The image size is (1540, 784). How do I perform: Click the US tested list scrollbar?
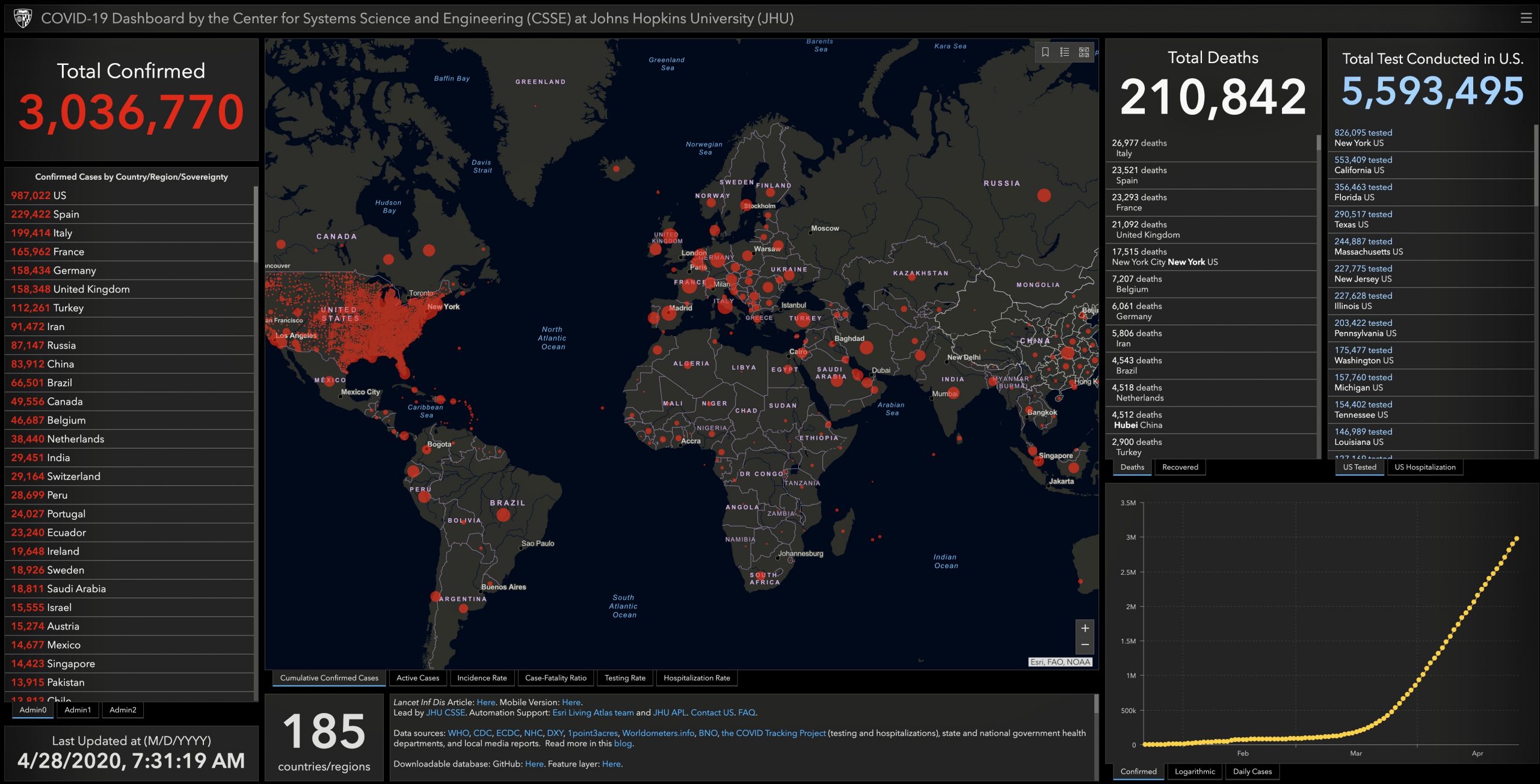click(x=1536, y=165)
